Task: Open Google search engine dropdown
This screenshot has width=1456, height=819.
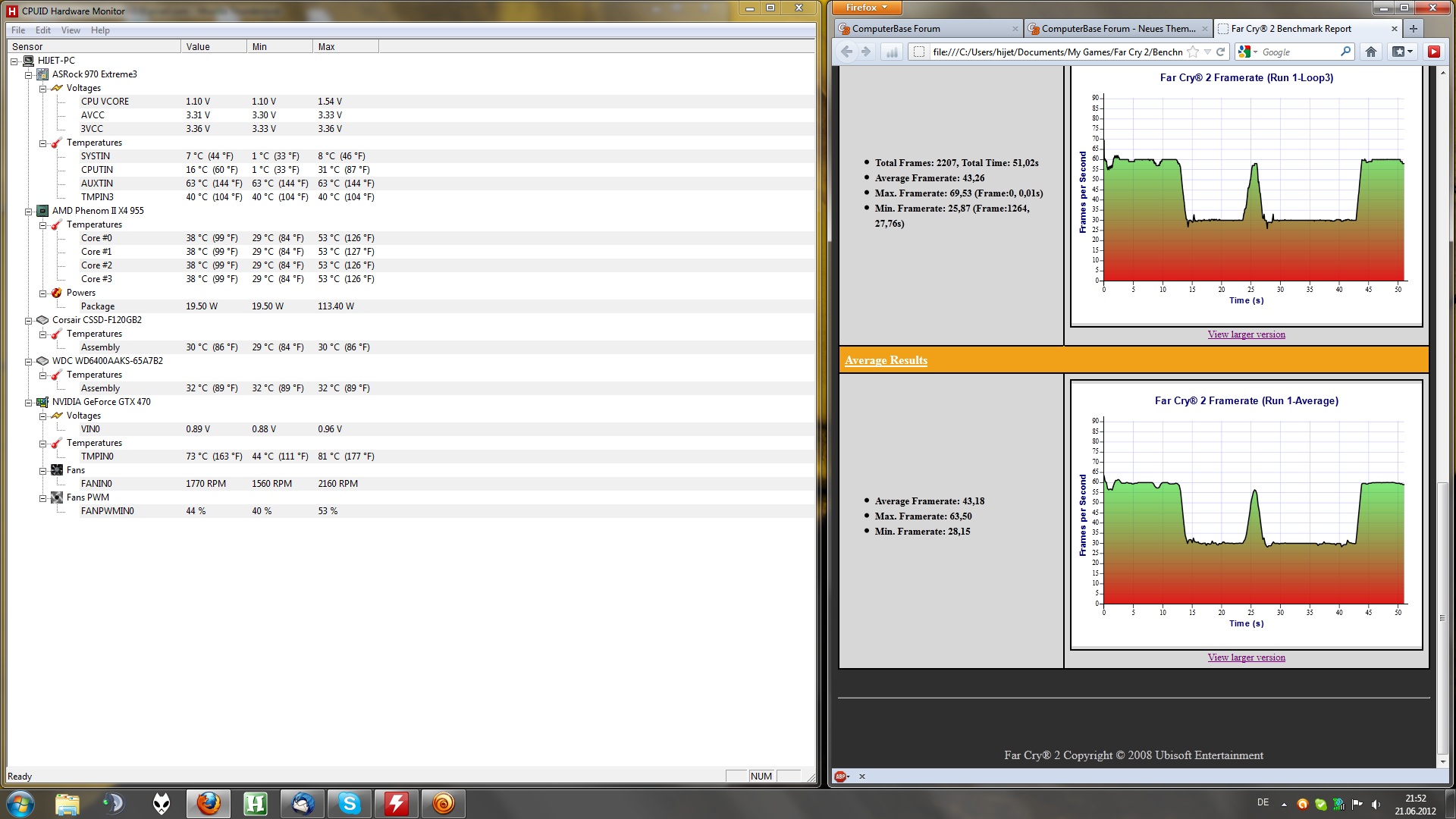Action: pyautogui.click(x=1248, y=52)
